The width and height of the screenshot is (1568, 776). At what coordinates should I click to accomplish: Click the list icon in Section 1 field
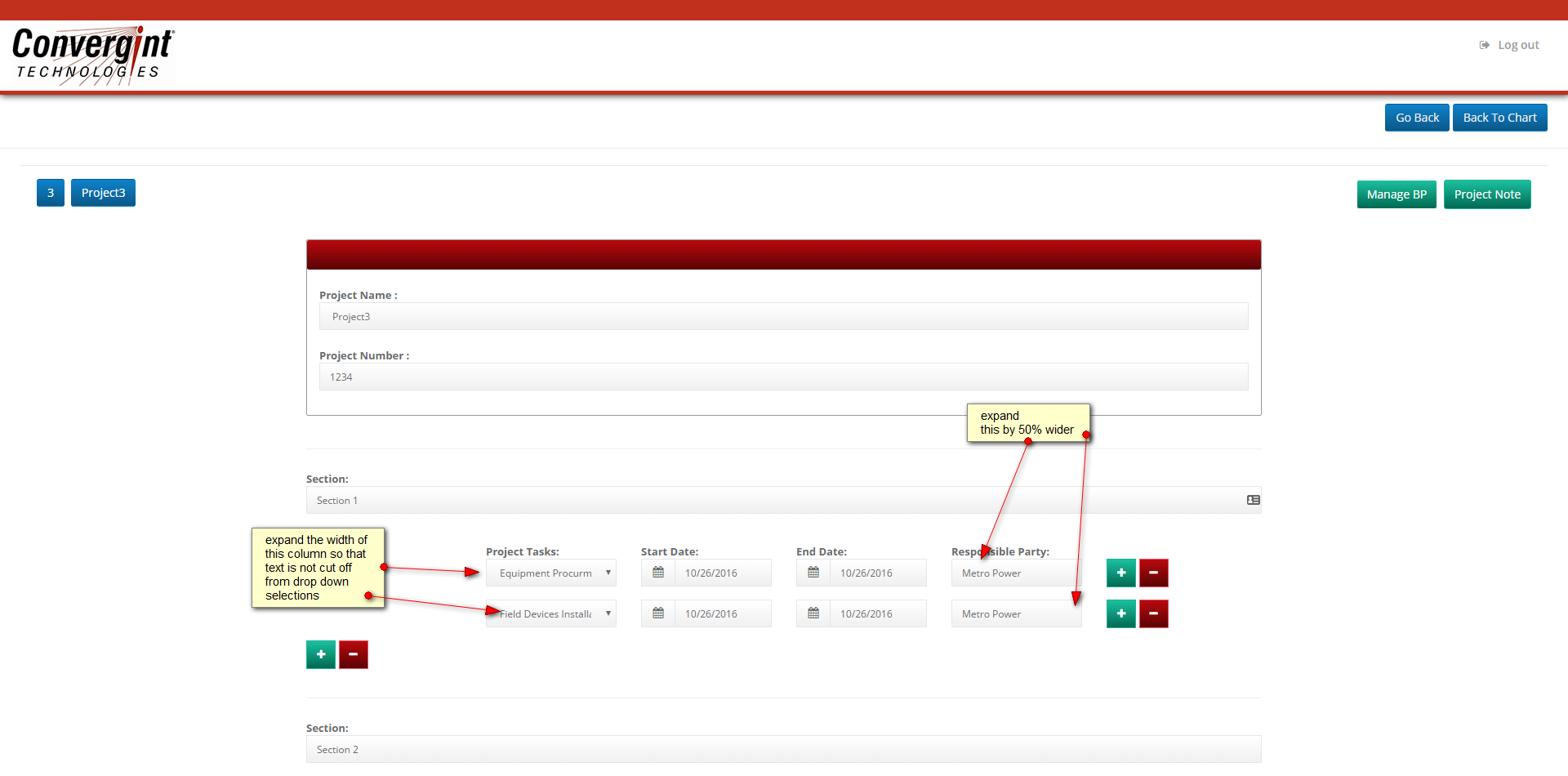1253,500
